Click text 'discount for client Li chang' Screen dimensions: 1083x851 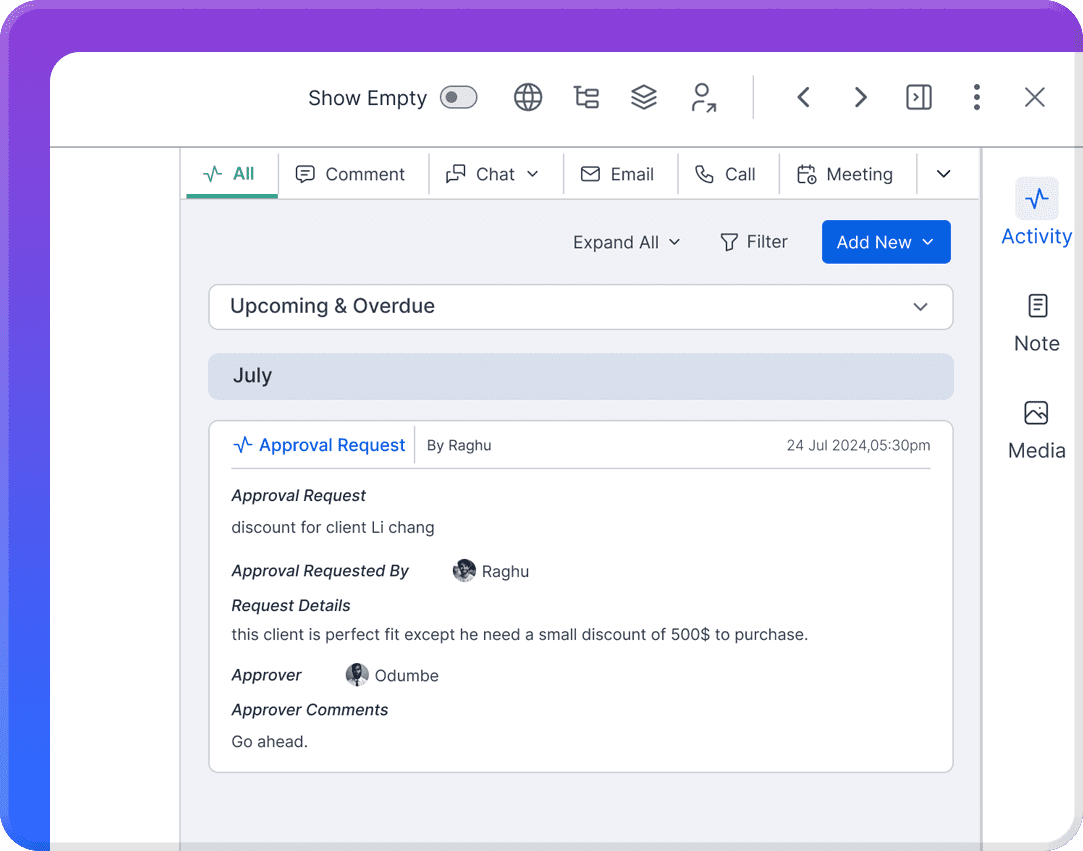pyautogui.click(x=333, y=528)
